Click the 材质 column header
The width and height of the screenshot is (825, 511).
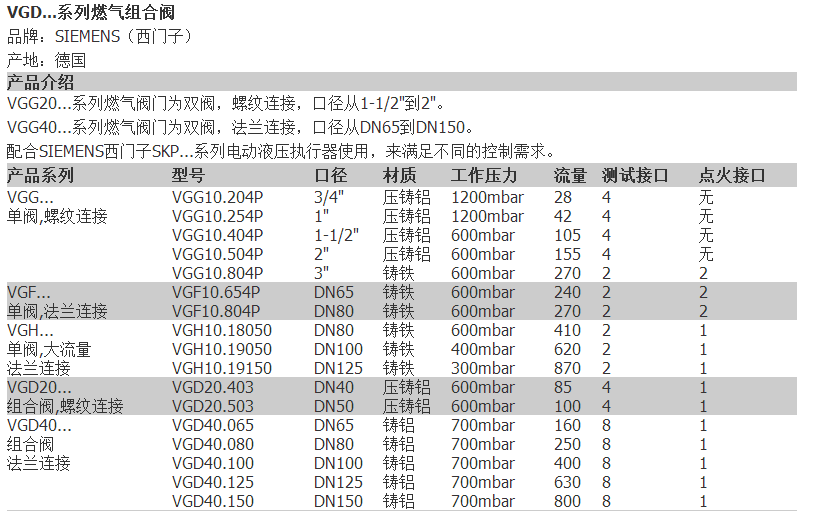(x=399, y=175)
